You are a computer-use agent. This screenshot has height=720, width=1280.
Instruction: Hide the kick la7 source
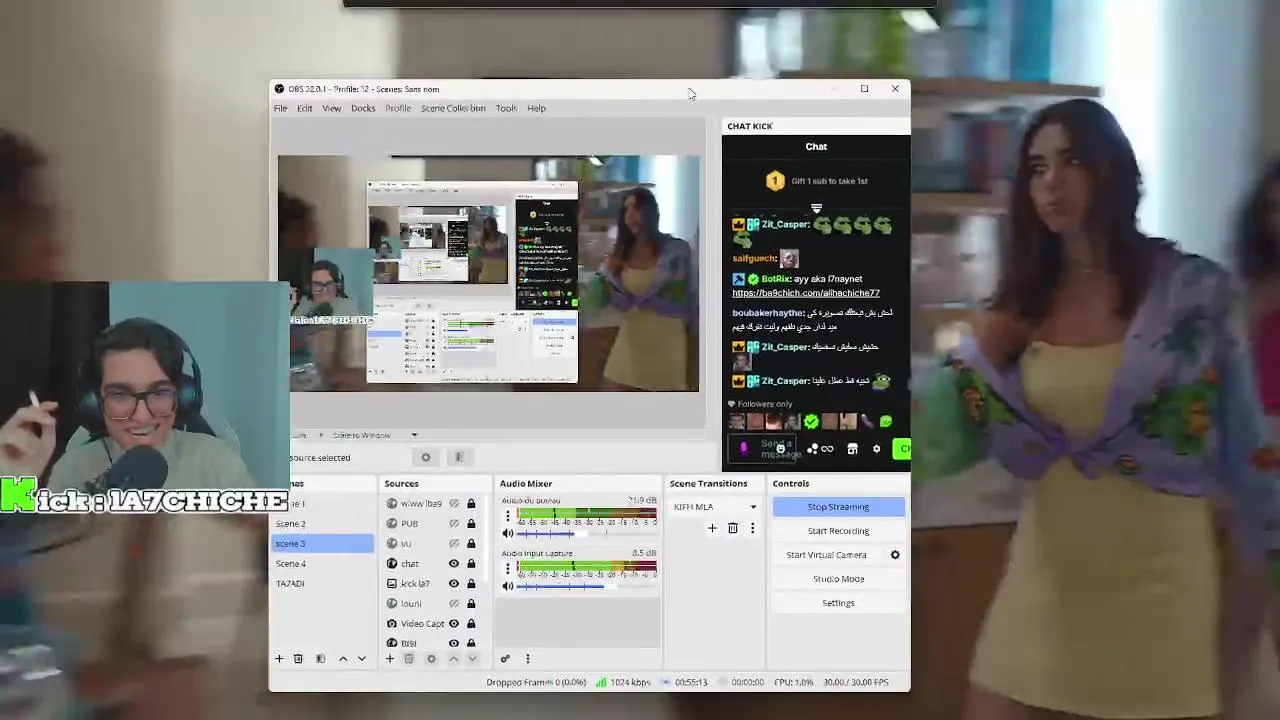(x=454, y=583)
